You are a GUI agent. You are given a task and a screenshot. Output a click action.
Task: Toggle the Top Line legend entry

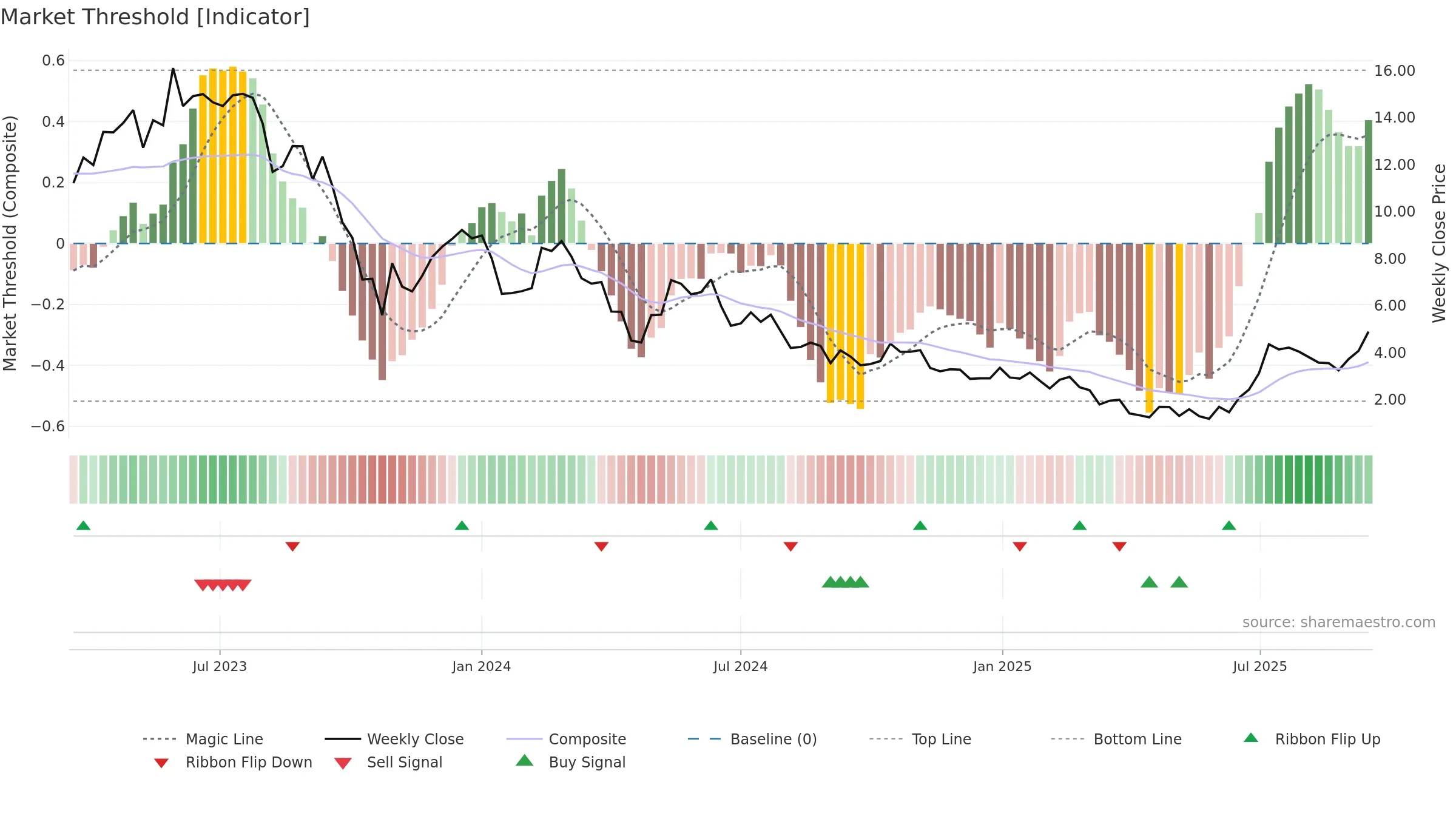(x=920, y=739)
